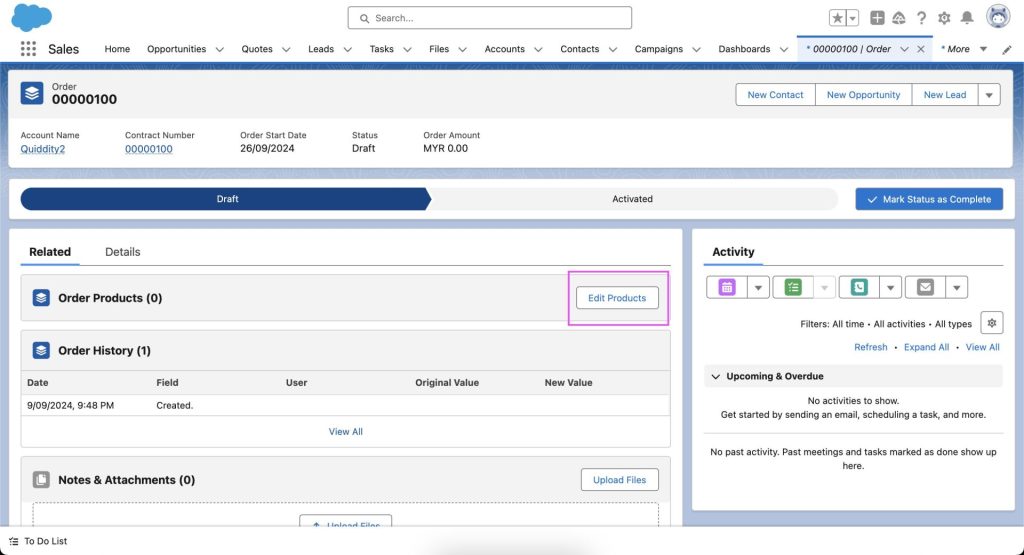The height and width of the screenshot is (555, 1024).
Task: Open the Quiddity2 account link
Action: coord(42,149)
